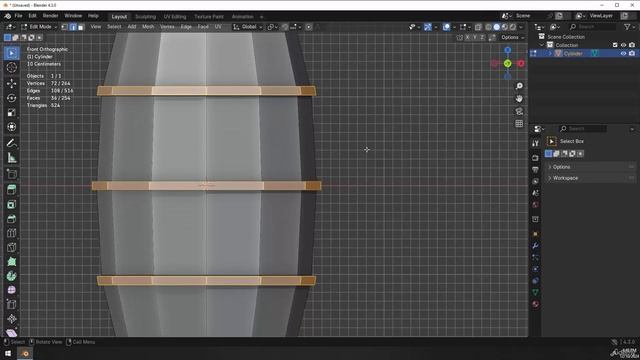This screenshot has height=360, width=640.
Task: Open the Edit Mode dropdown
Action: point(39,27)
